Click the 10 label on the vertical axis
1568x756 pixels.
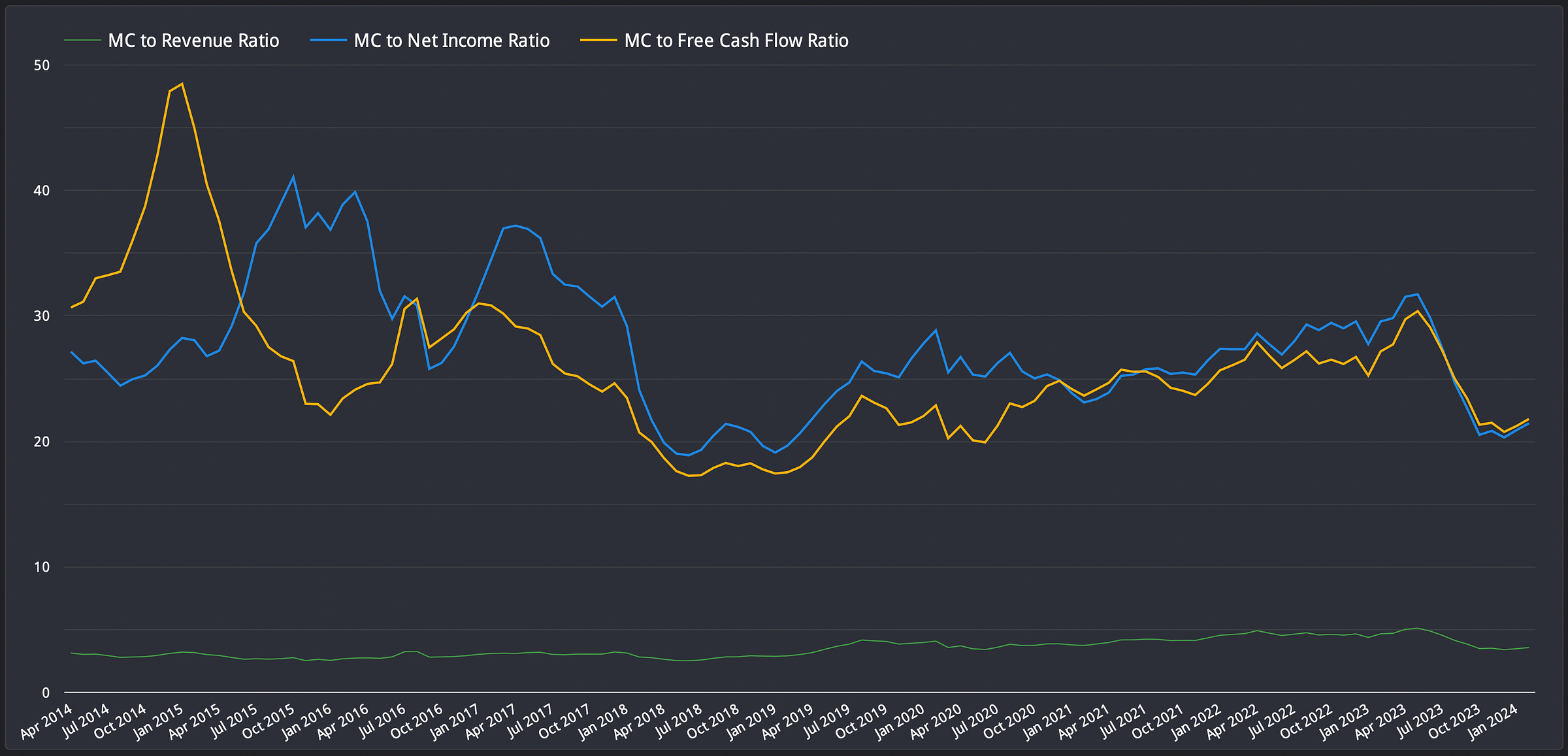pos(42,567)
